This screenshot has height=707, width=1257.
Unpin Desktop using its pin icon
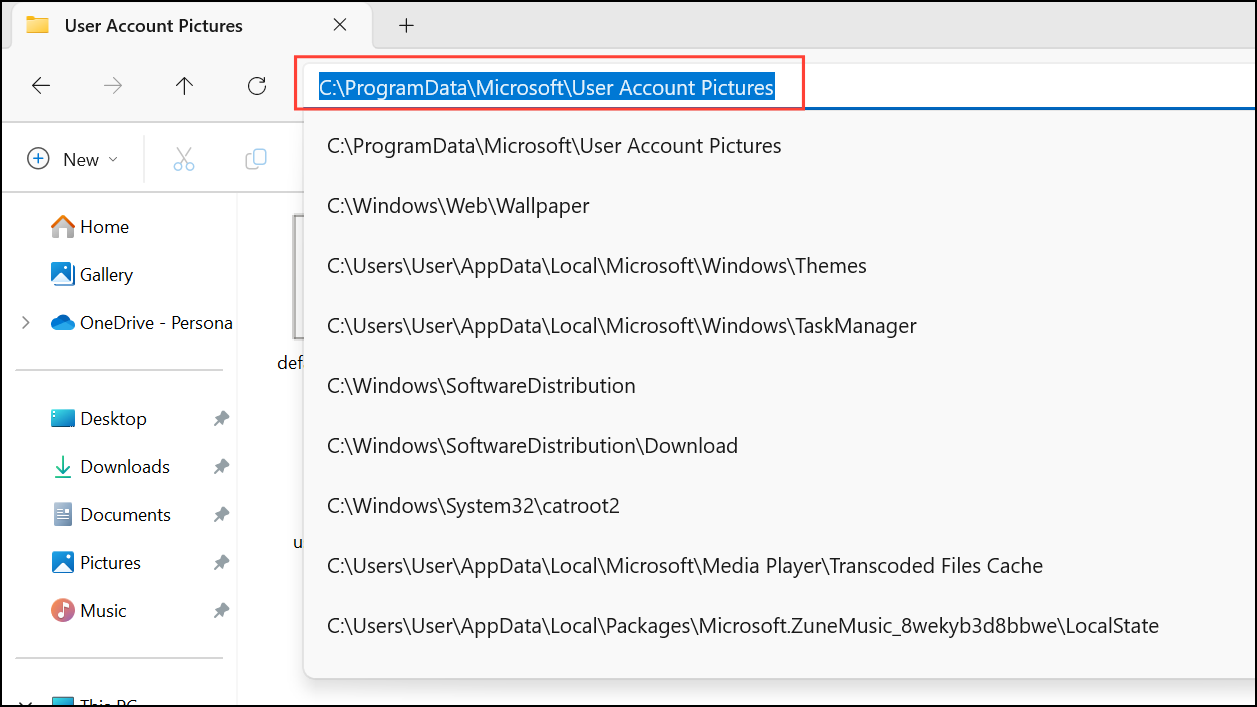click(221, 419)
